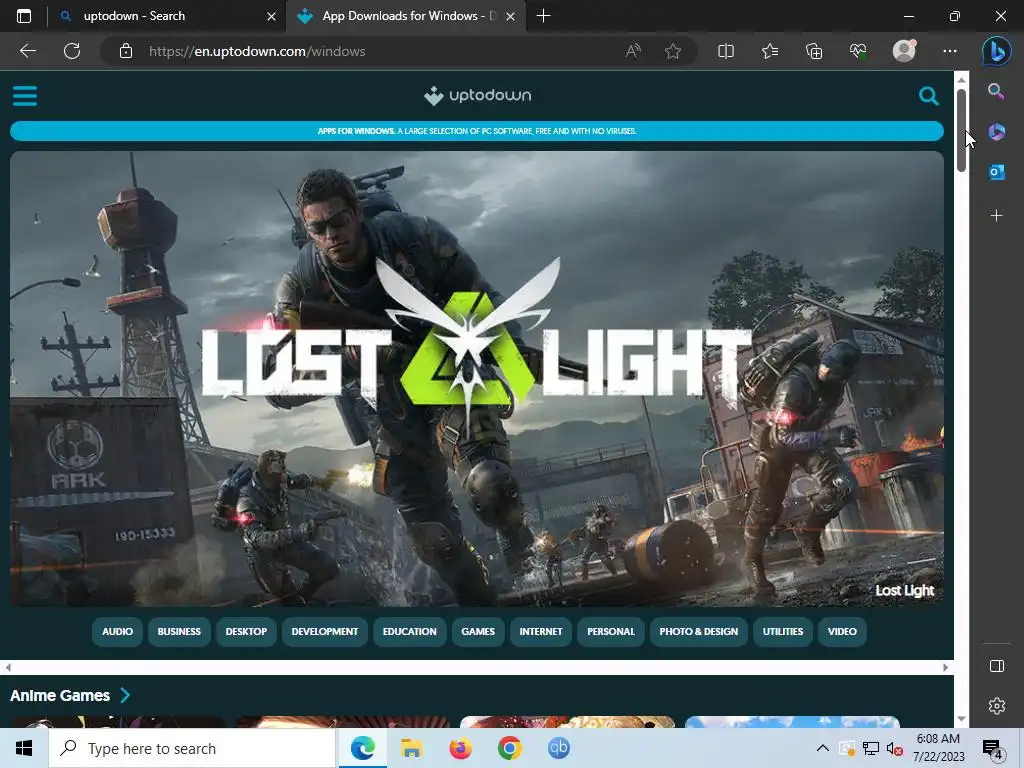Open the tab actions menu
The width and height of the screenshot is (1024, 768).
click(24, 16)
